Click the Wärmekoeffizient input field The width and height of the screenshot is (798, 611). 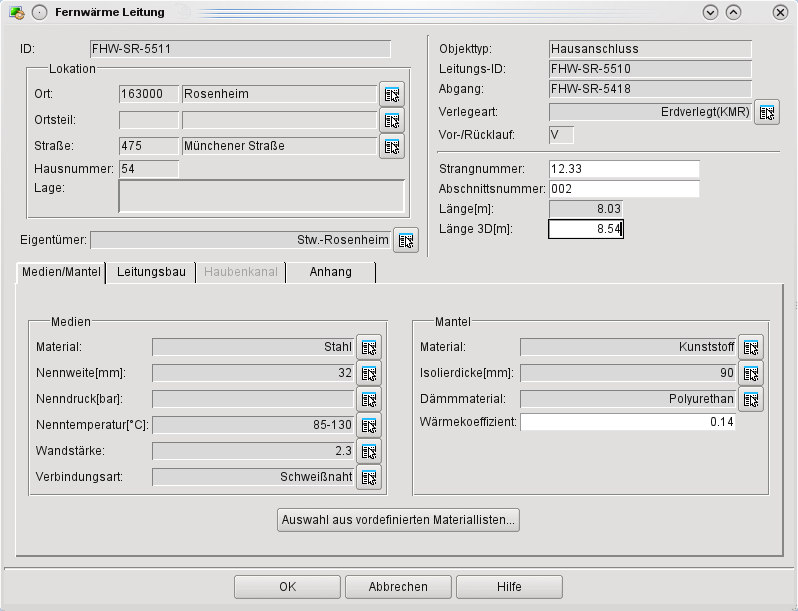[628, 423]
